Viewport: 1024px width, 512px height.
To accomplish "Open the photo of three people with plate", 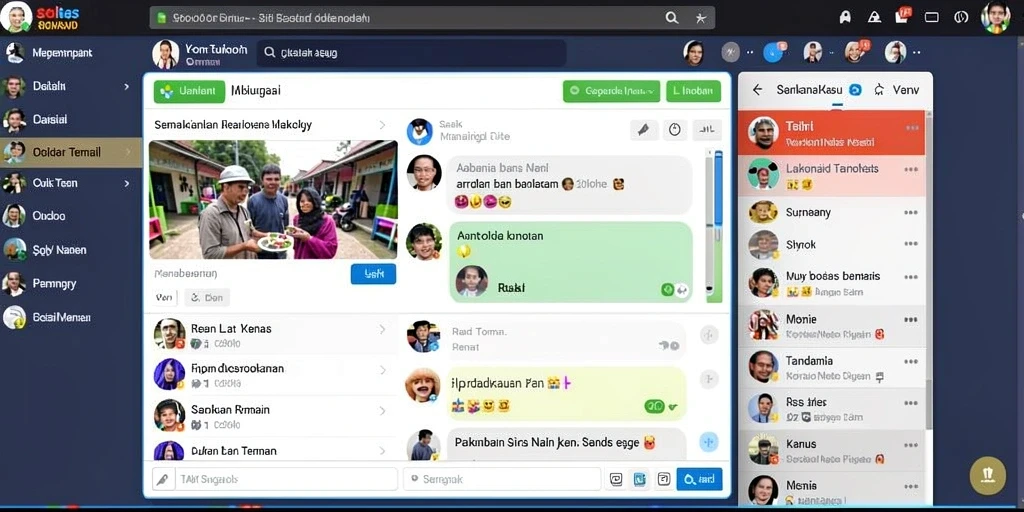I will tap(273, 200).
